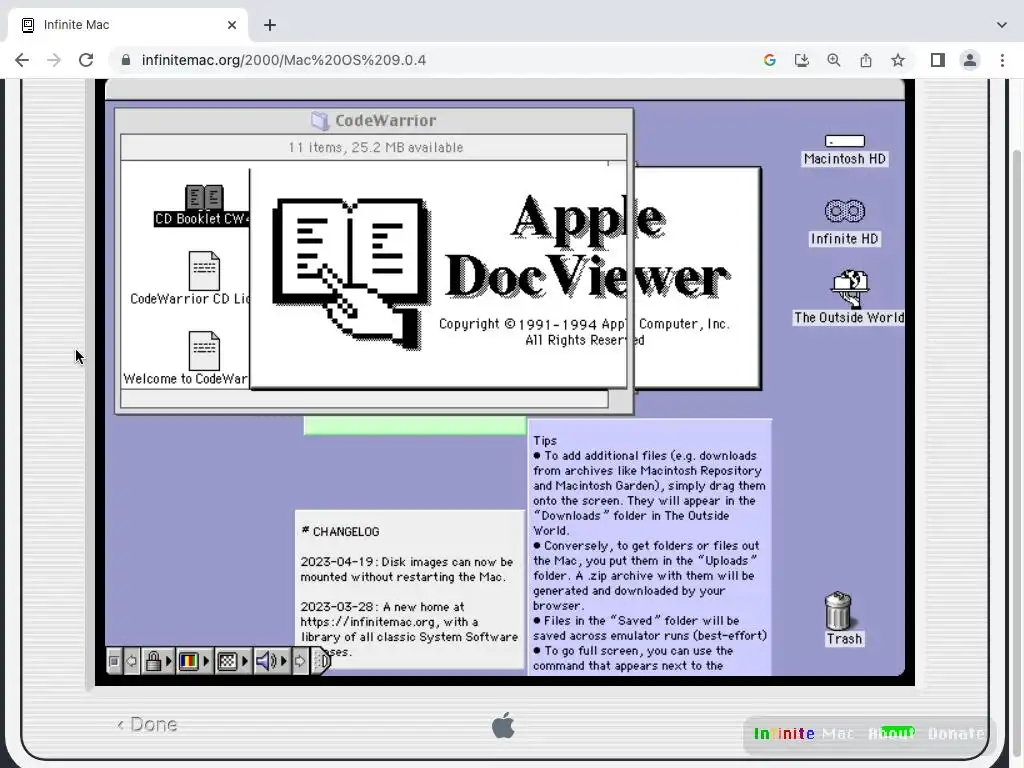Select the Infinite HD disk icon
This screenshot has height=768, width=1024.
point(844,211)
